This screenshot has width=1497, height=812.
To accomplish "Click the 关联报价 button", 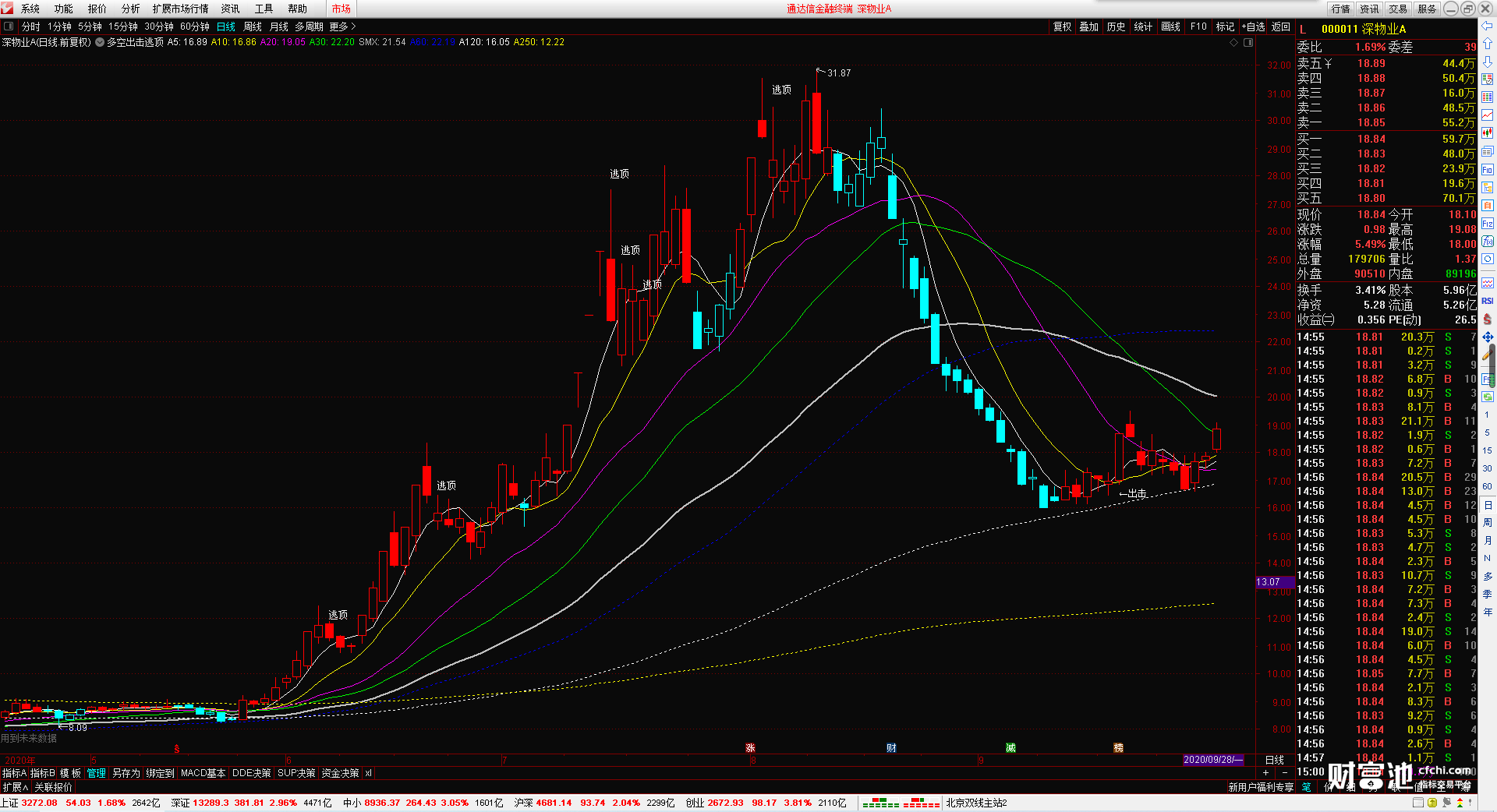I will tap(53, 787).
